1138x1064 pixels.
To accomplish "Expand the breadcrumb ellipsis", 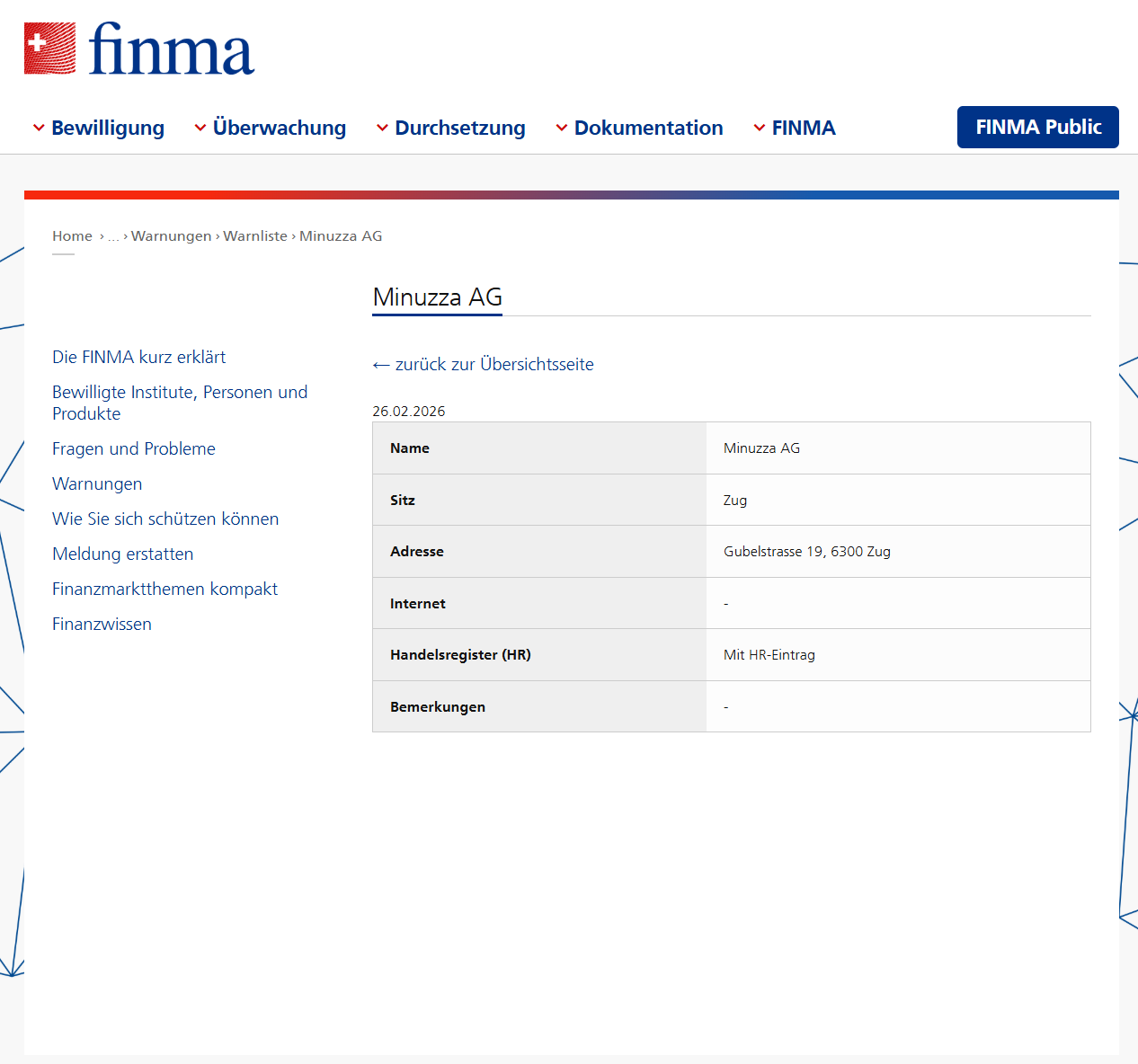I will 113,236.
